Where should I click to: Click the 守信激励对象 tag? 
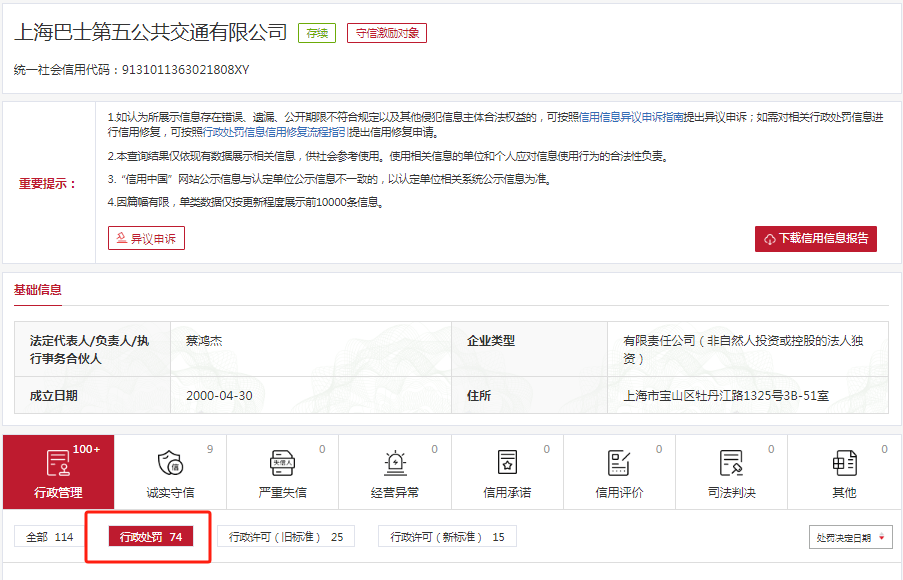pyautogui.click(x=387, y=33)
